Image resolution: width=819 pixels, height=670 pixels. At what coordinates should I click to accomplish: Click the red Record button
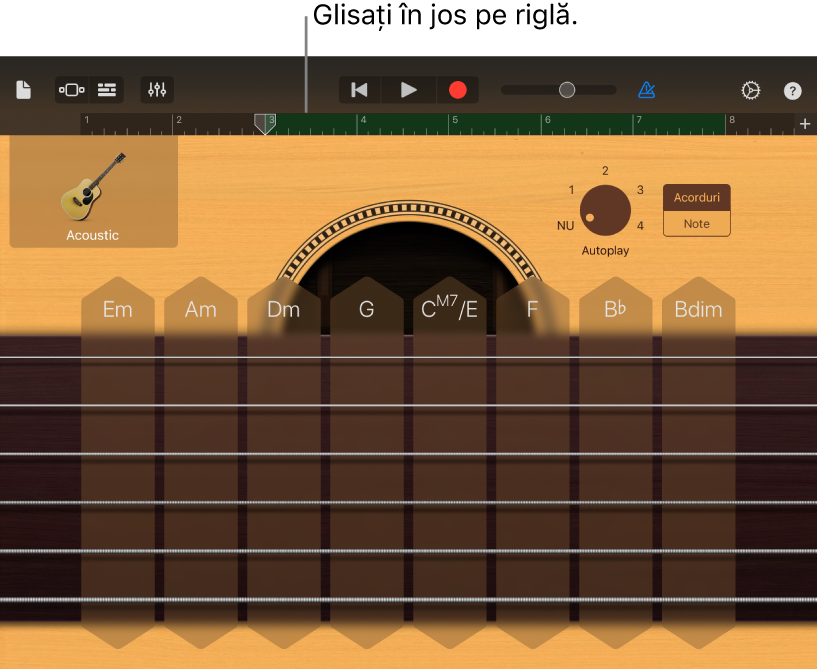pos(457,90)
